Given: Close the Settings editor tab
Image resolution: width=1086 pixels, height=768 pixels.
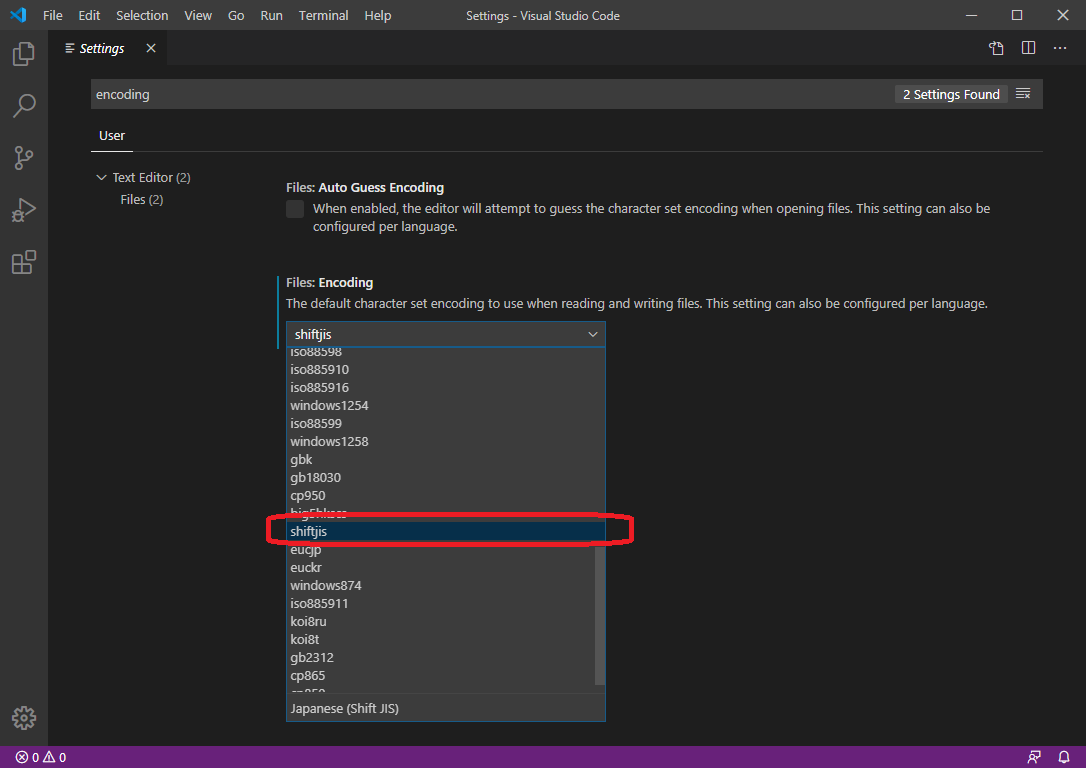Looking at the screenshot, I should [151, 48].
